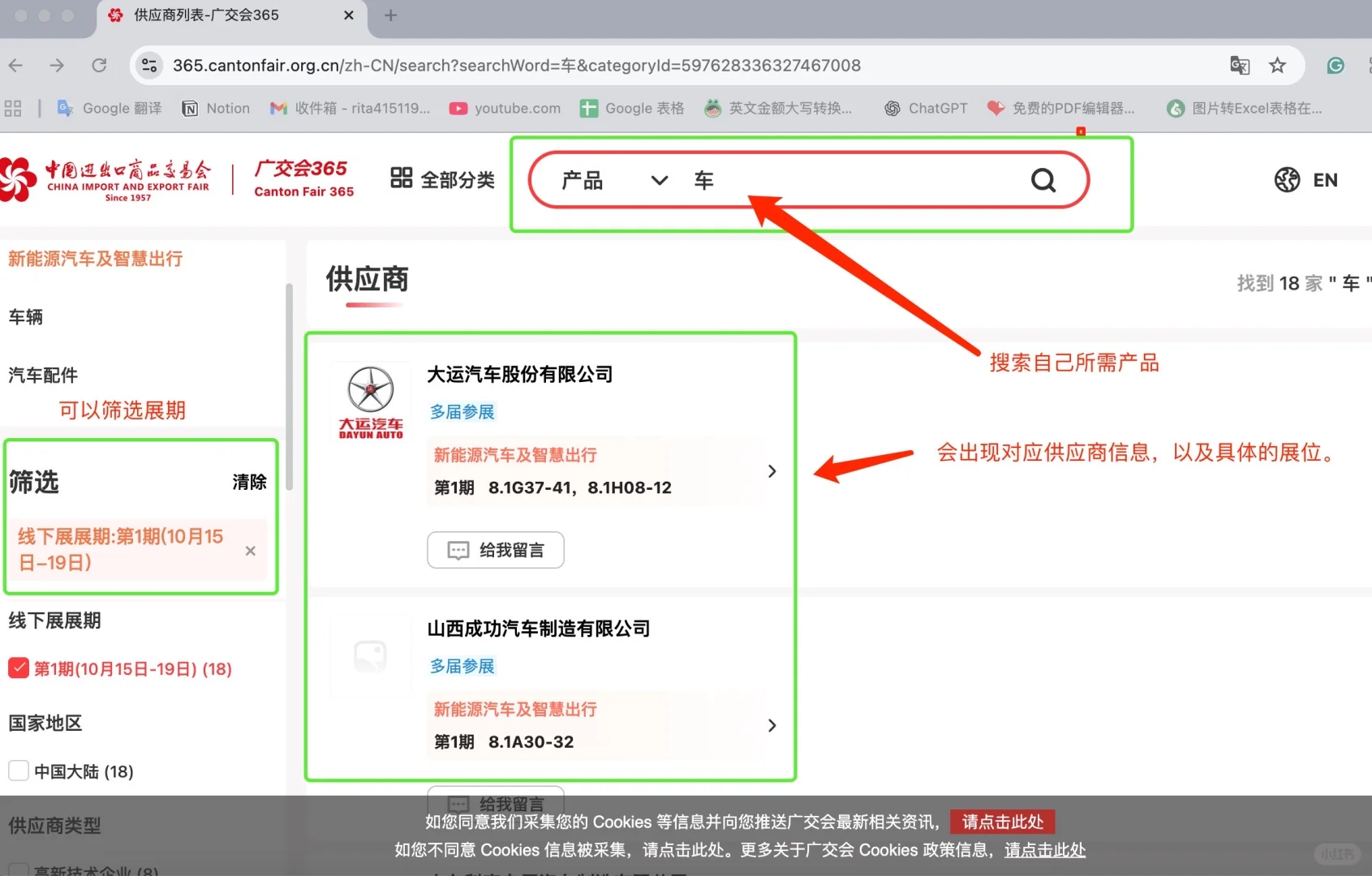The width and height of the screenshot is (1372, 876).
Task: Open 免费的PDF编辑器 bookmark
Action: (x=1060, y=109)
